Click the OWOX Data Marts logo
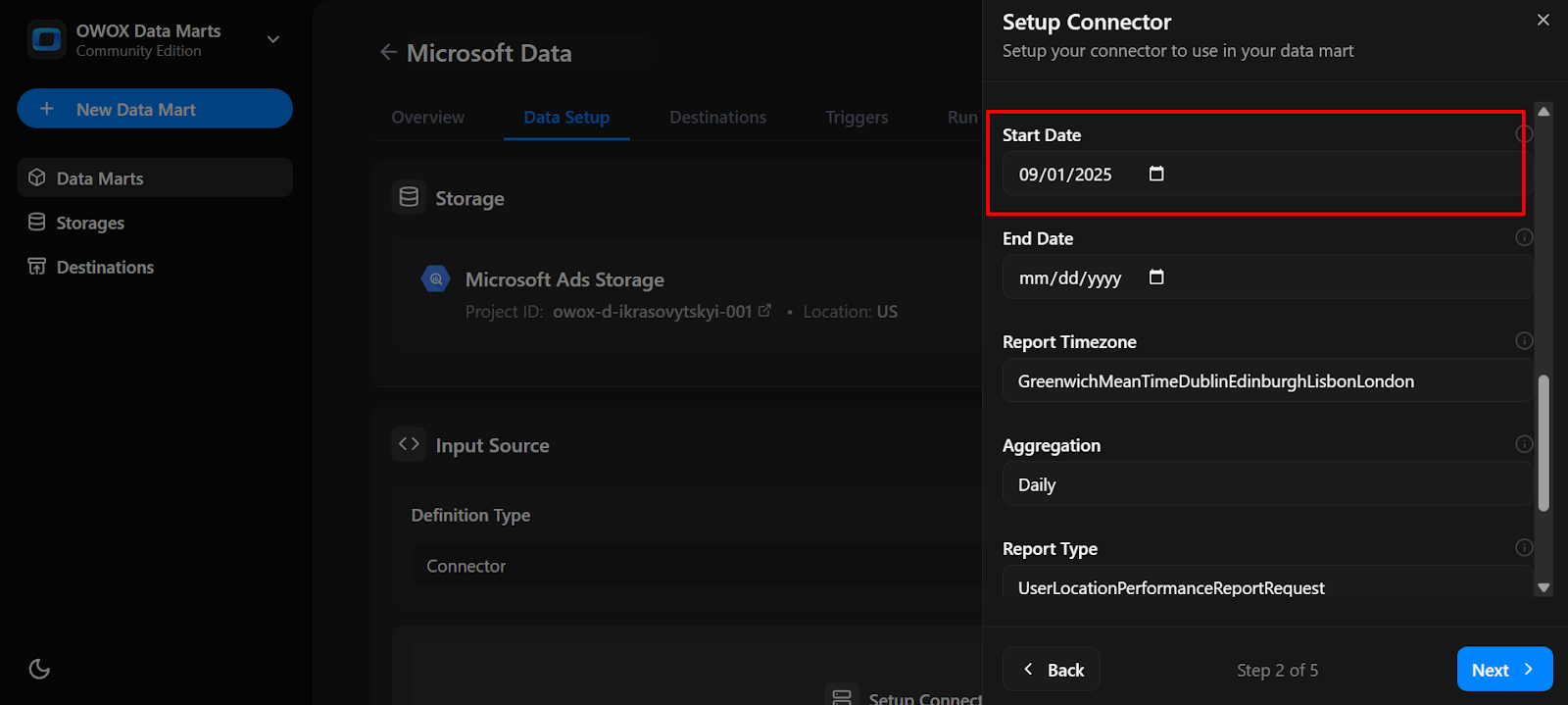1568x705 pixels. tap(46, 39)
